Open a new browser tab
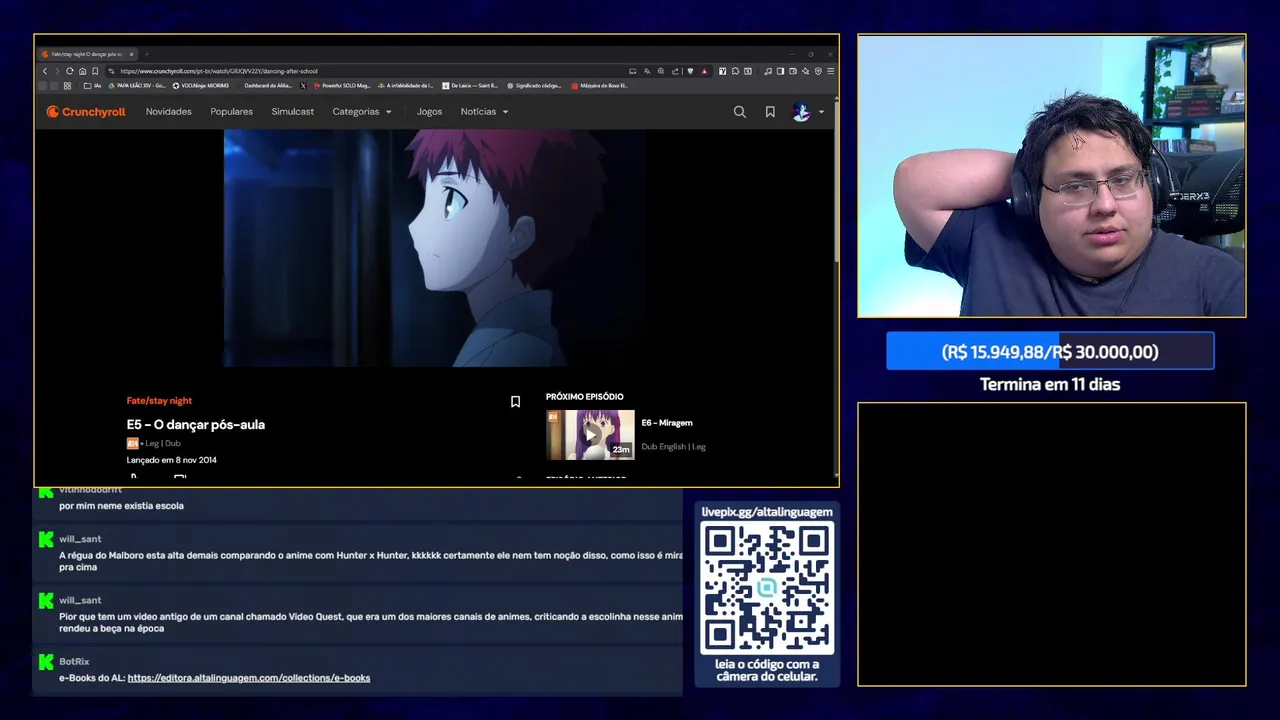The image size is (1280, 720). [146, 54]
